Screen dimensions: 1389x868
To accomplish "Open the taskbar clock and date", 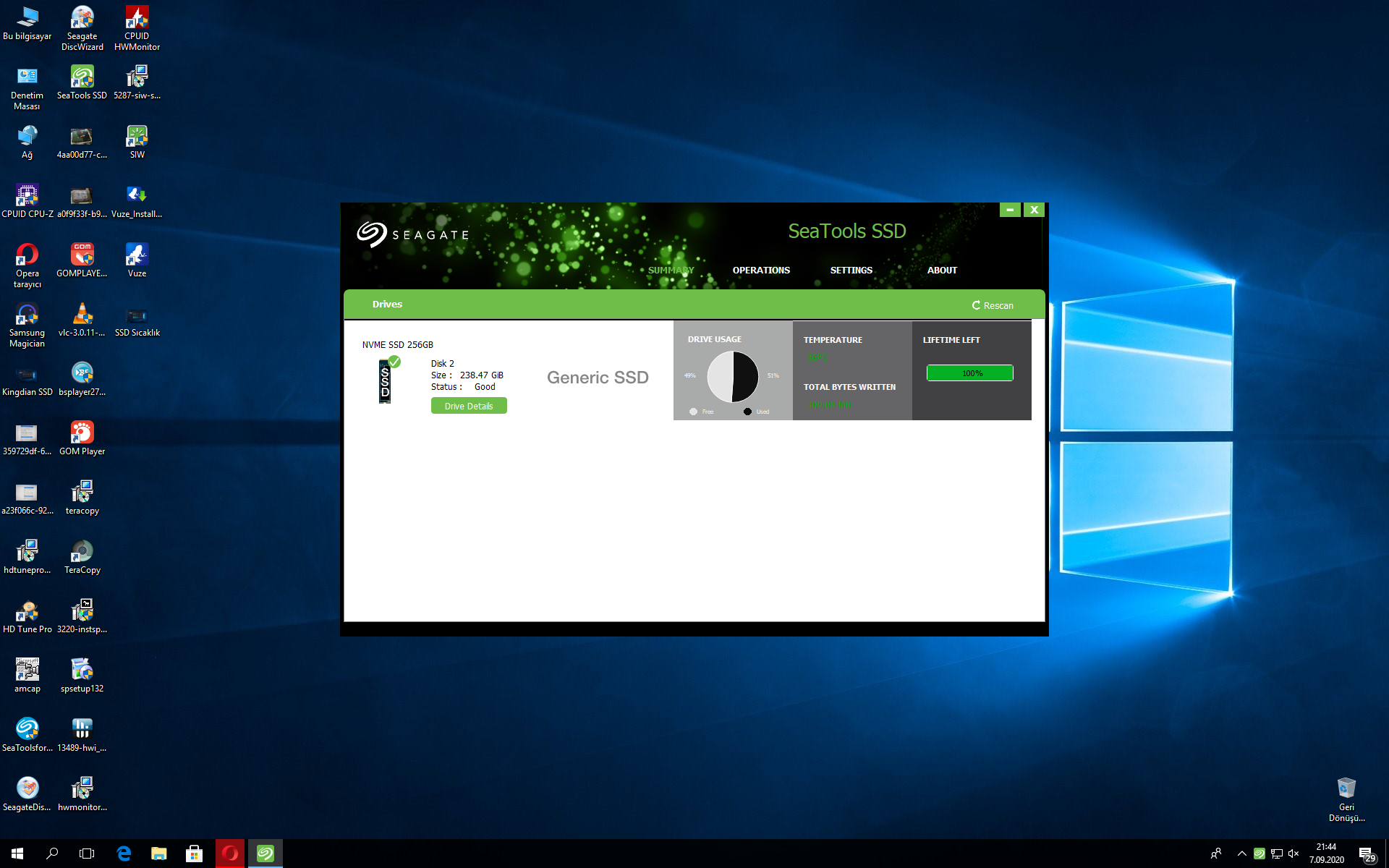I will [1326, 854].
